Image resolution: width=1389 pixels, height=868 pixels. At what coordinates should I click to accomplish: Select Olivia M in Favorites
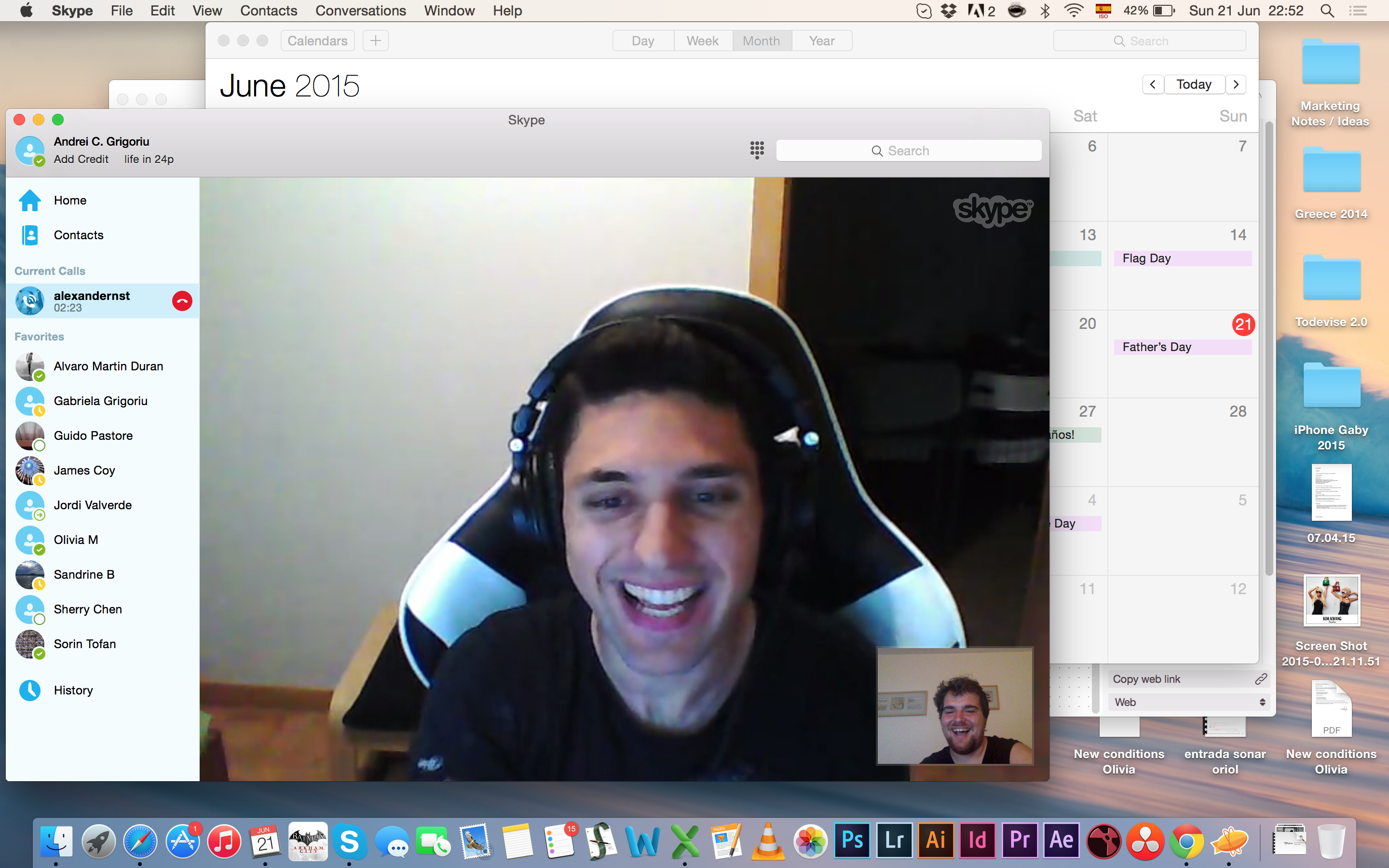point(102,540)
